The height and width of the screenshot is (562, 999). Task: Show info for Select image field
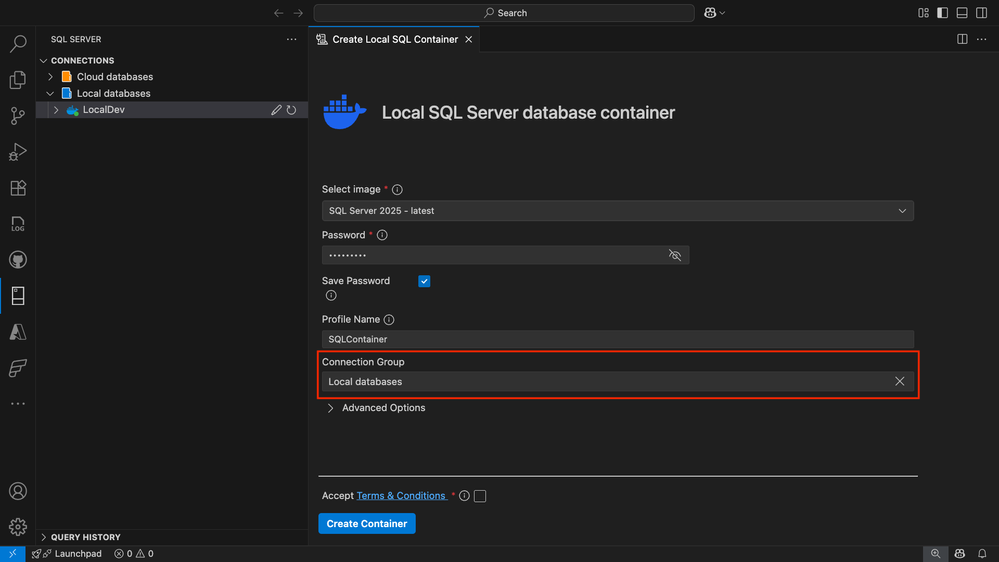[397, 189]
